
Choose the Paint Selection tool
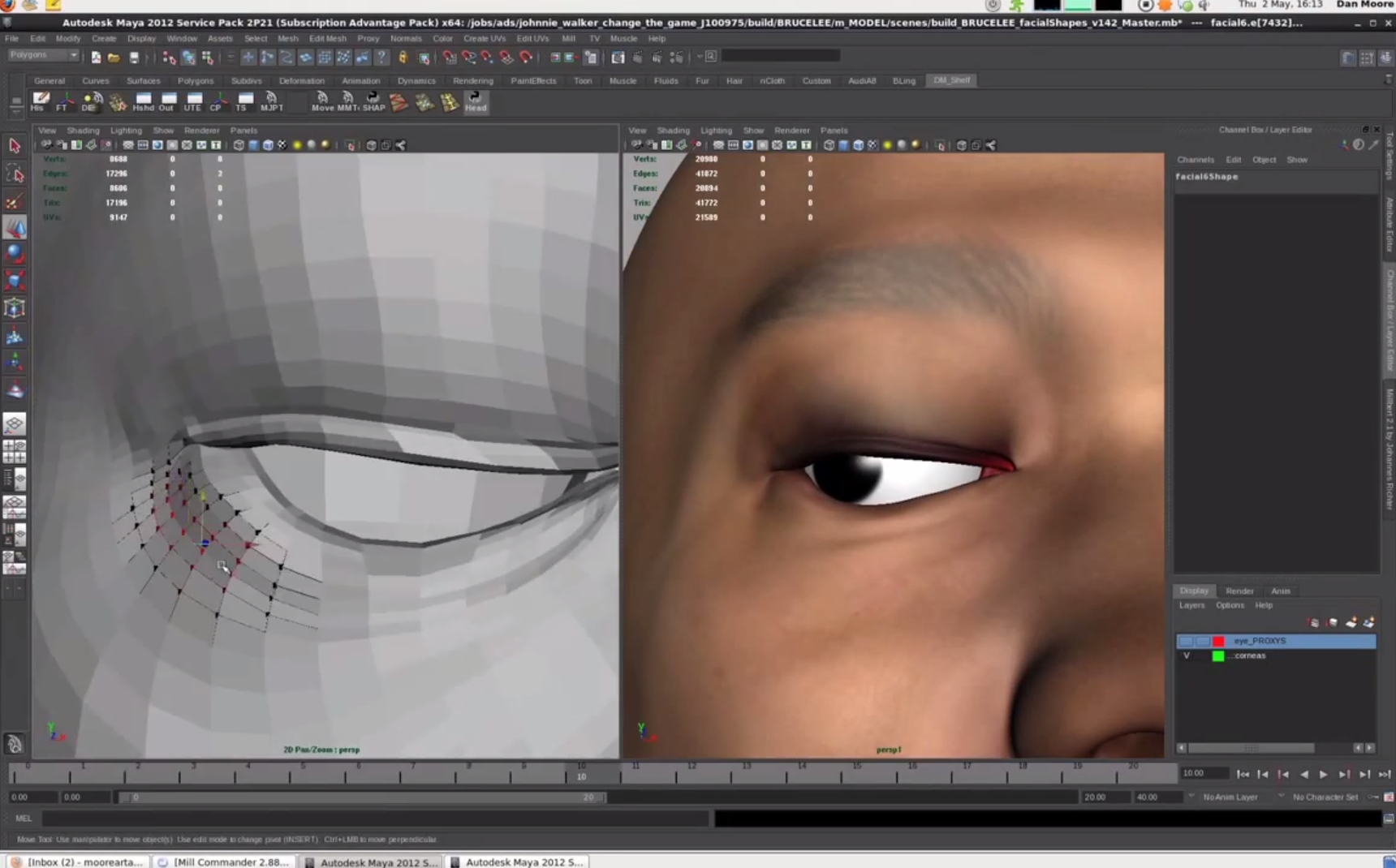[15, 201]
